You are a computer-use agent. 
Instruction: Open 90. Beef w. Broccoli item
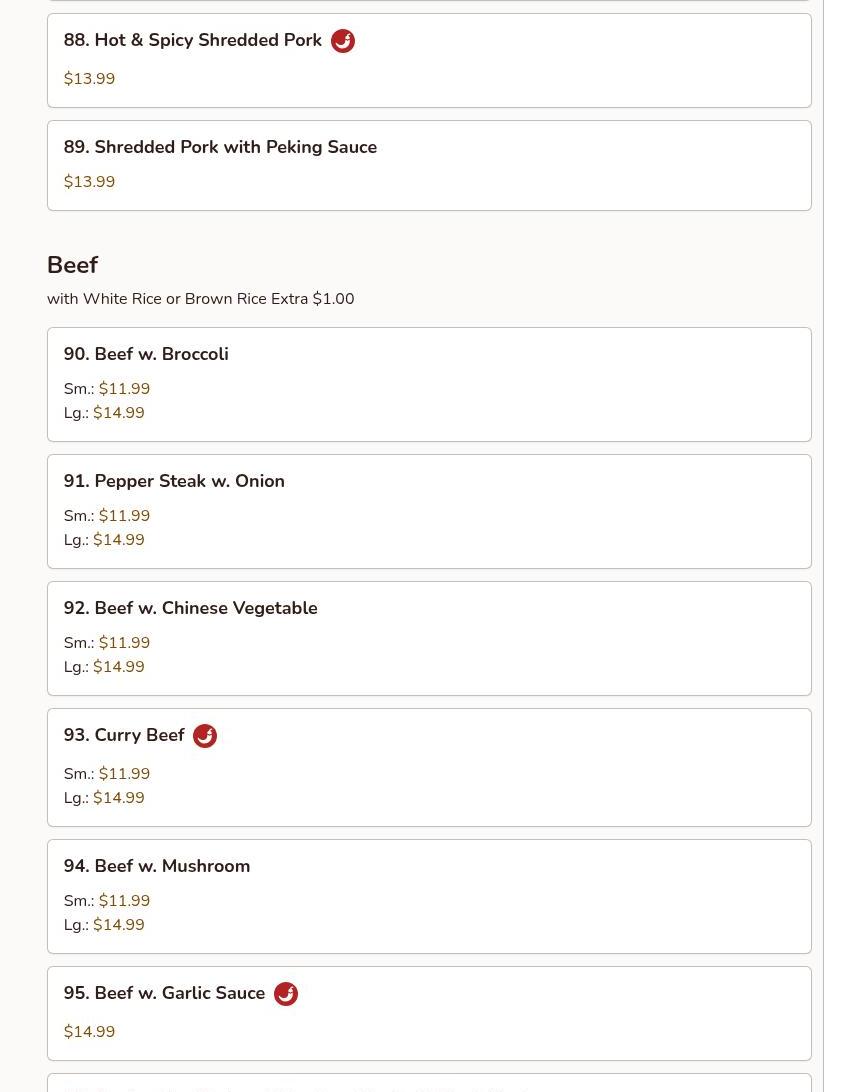[146, 354]
